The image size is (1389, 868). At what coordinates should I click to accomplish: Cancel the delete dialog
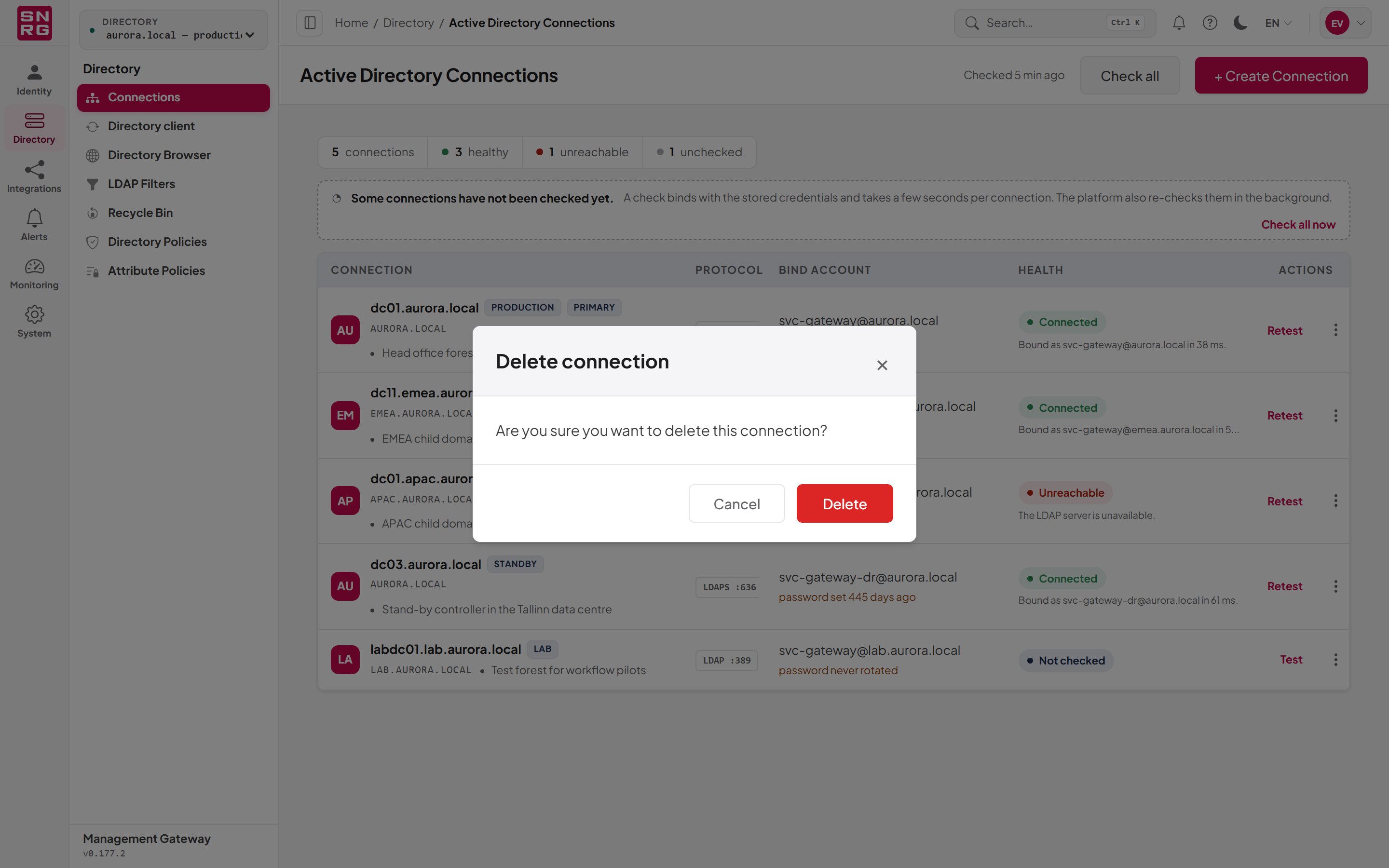(x=736, y=503)
